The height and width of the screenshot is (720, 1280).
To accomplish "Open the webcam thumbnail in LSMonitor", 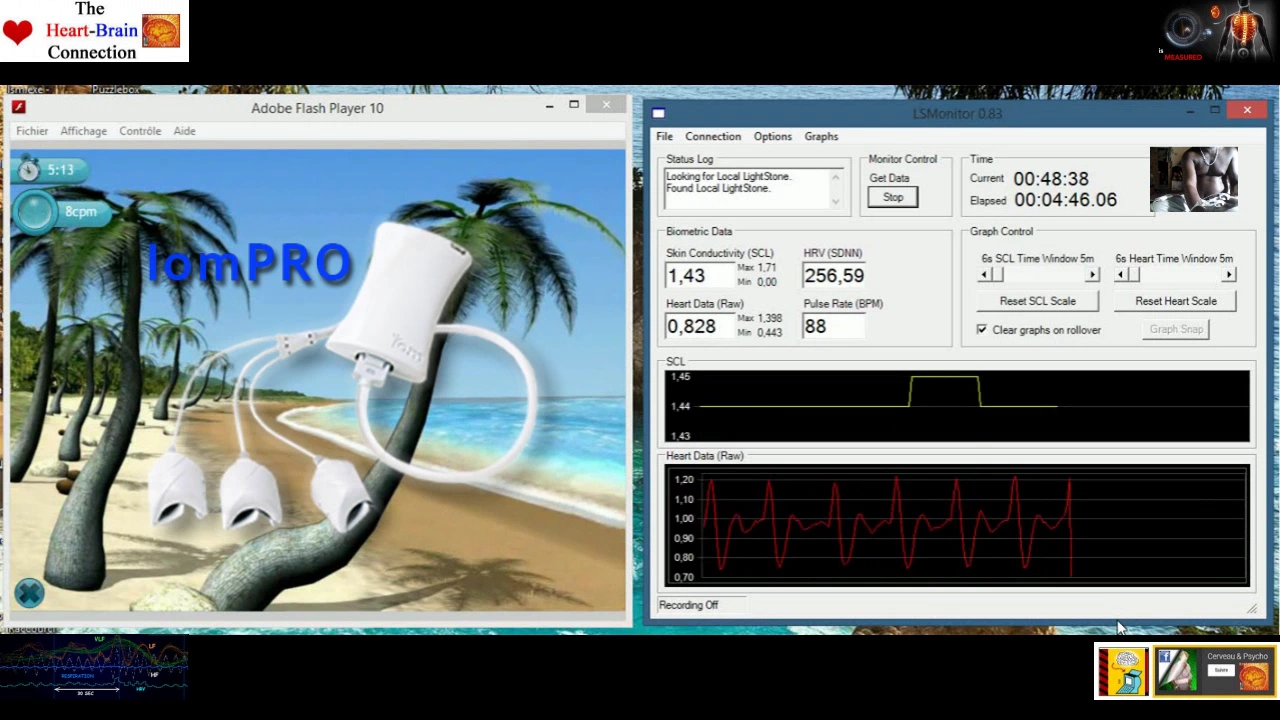I will [1193, 179].
